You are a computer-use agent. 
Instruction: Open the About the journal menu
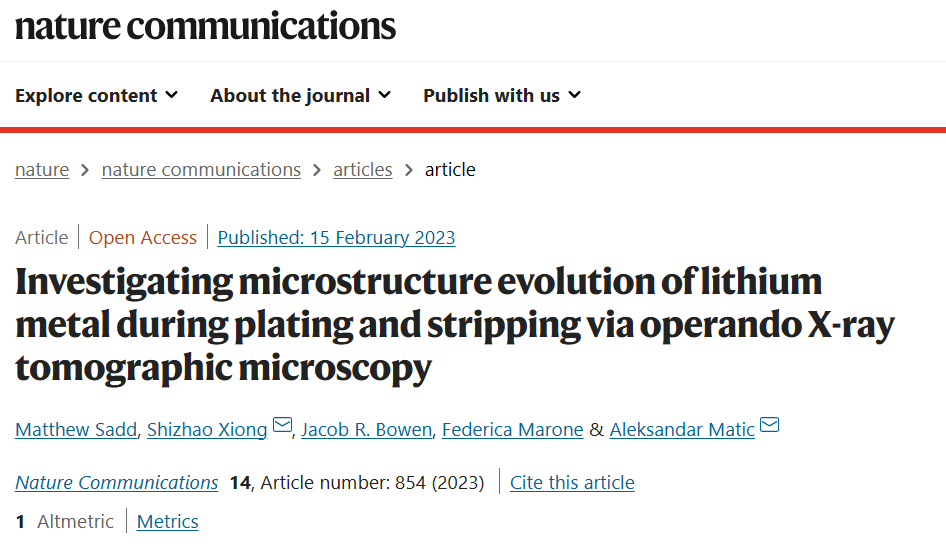pos(300,95)
